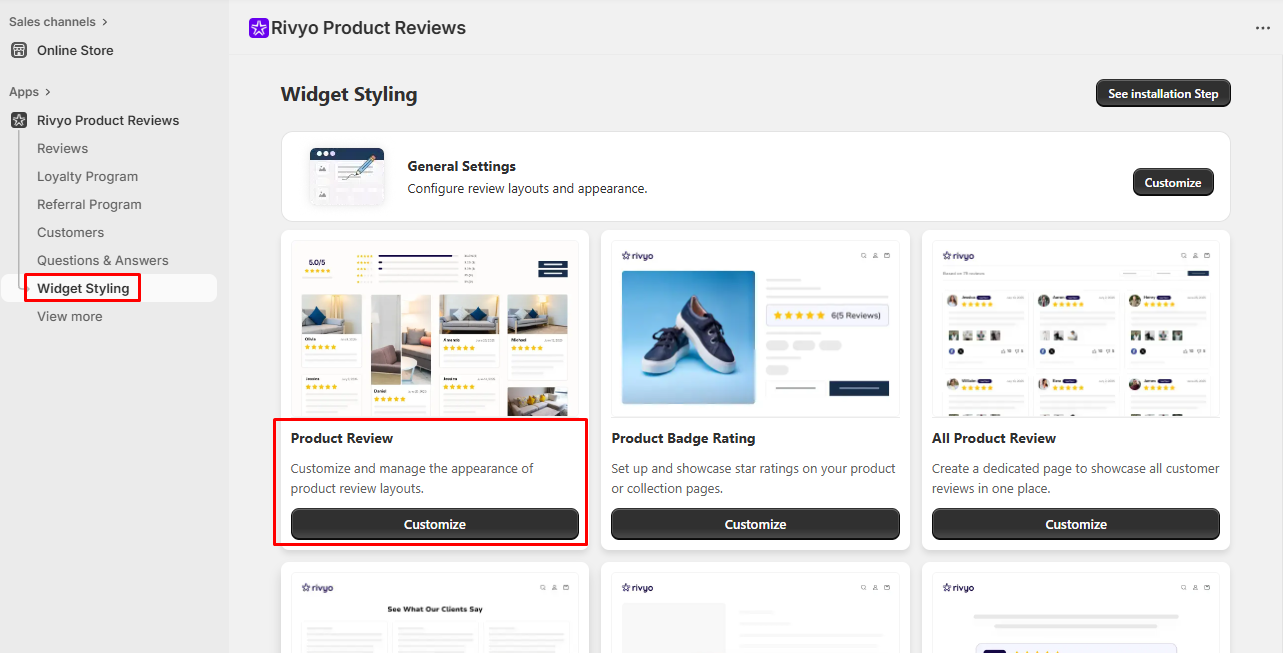The image size is (1283, 653).
Task: Open Rivyo Product Reviews app in sidebar
Action: (x=108, y=120)
